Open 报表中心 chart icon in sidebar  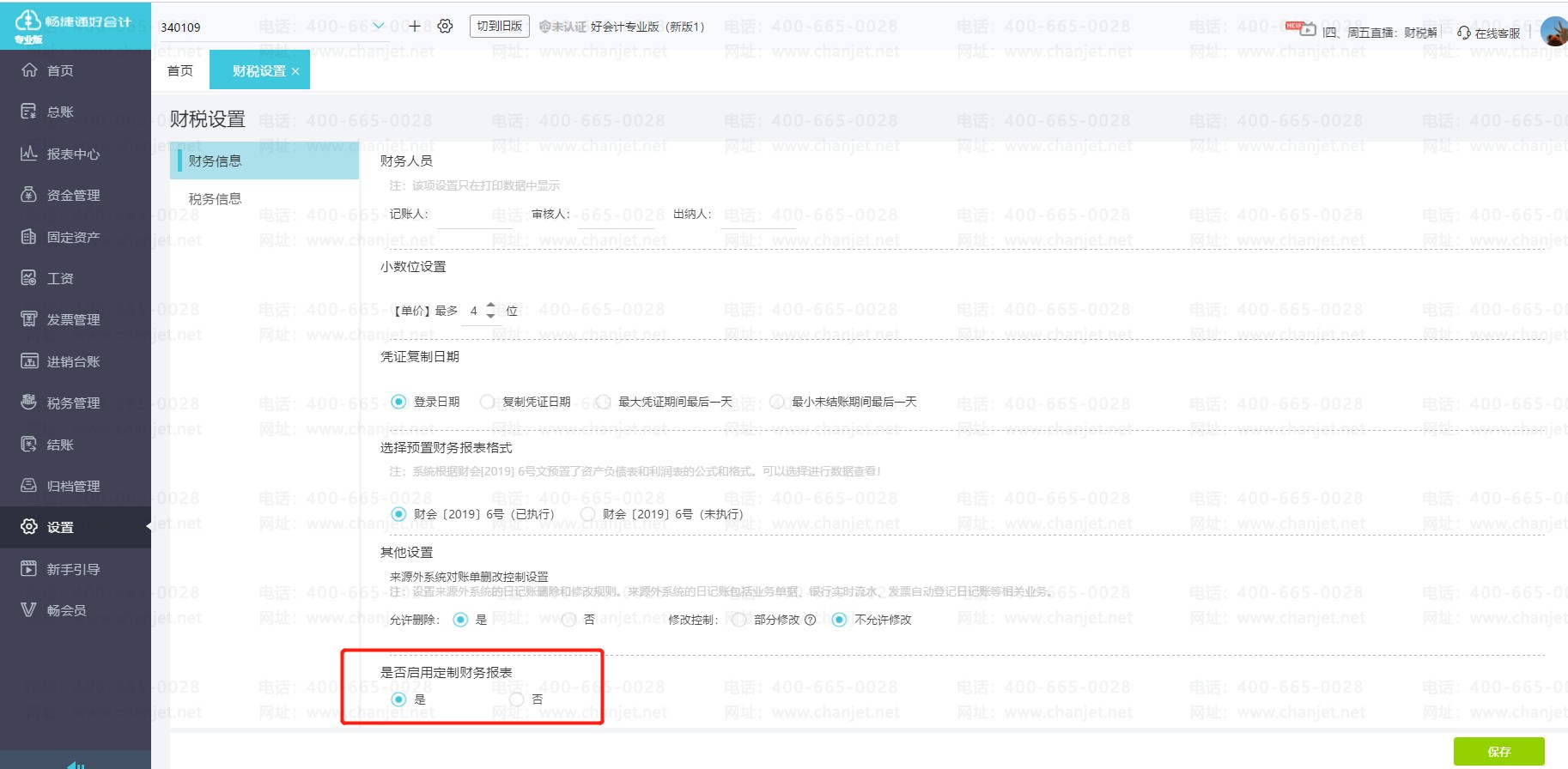point(29,154)
